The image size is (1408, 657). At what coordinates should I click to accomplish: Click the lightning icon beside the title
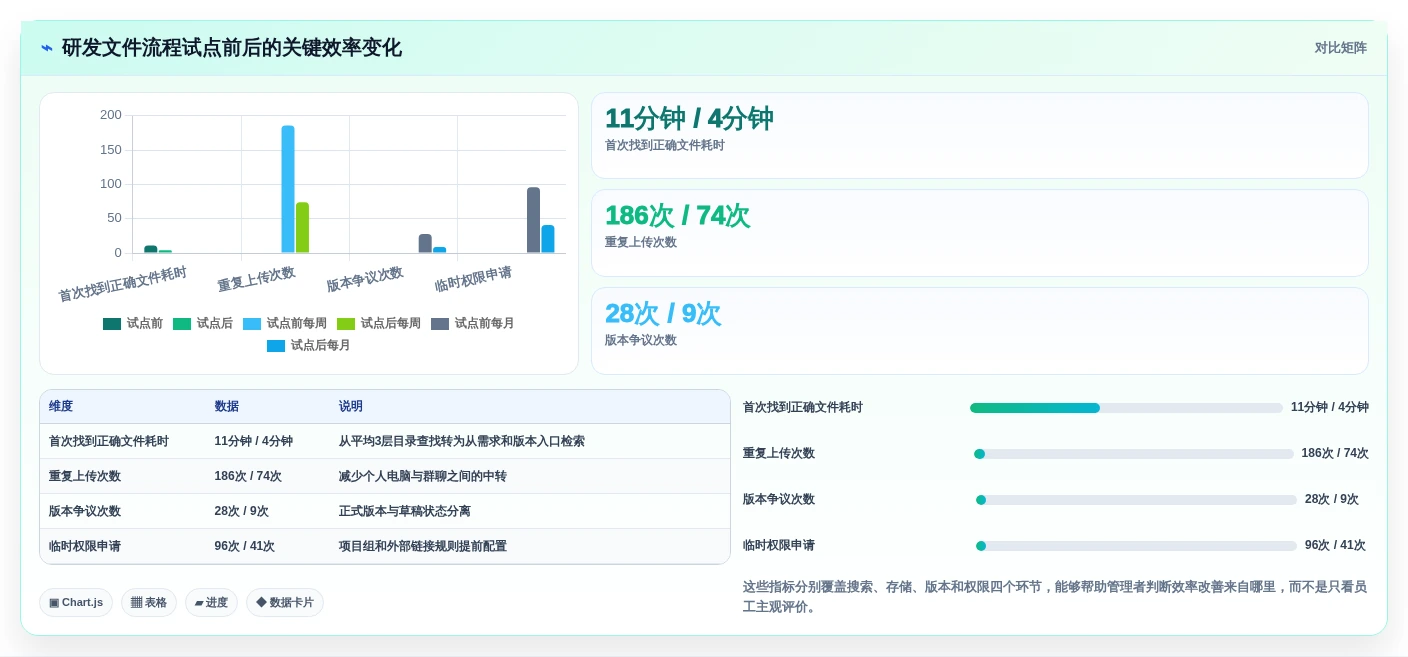coord(47,48)
